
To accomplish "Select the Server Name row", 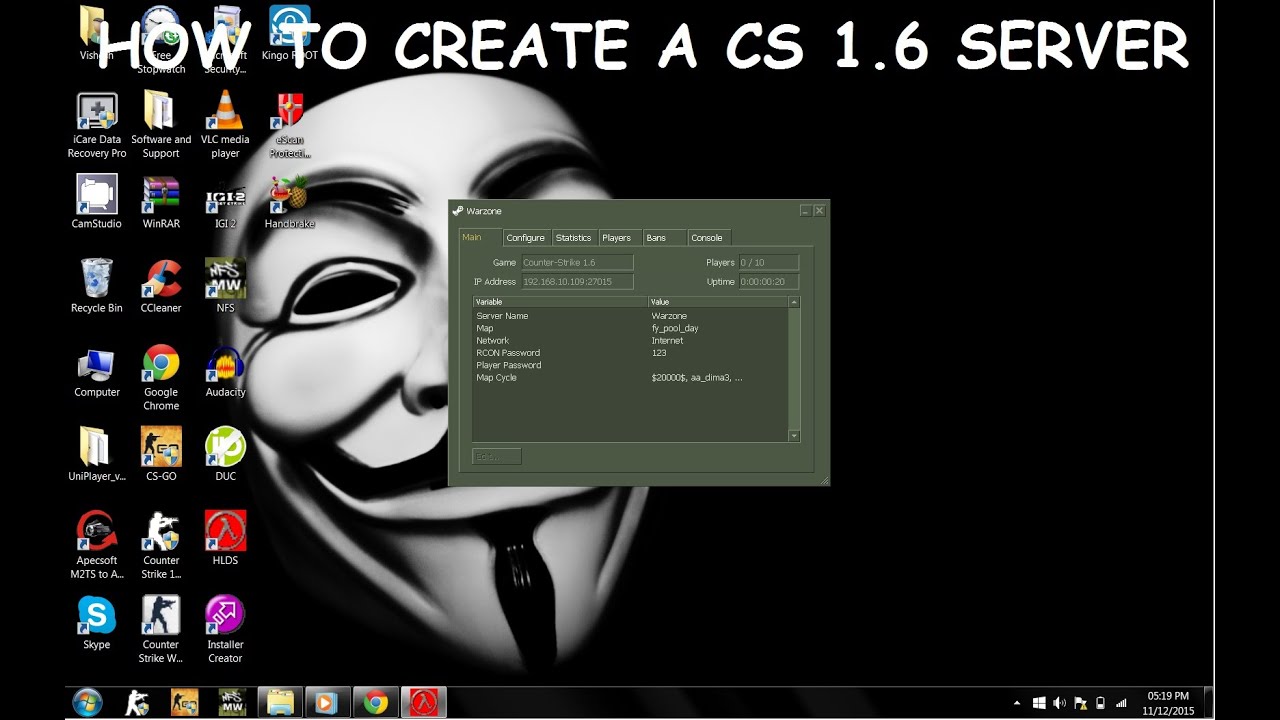I will coord(630,316).
